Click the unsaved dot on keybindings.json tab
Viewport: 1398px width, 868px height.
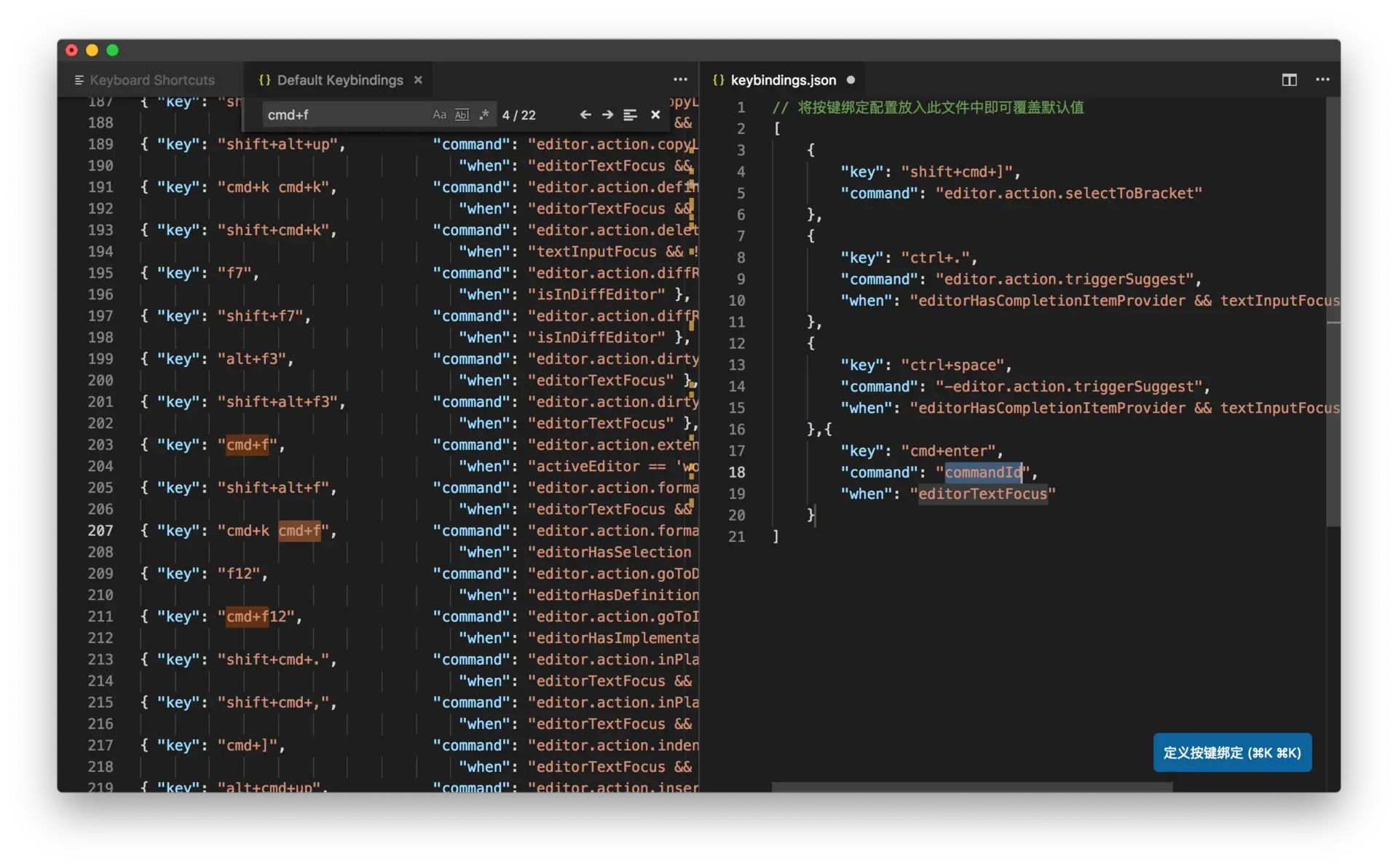point(850,80)
